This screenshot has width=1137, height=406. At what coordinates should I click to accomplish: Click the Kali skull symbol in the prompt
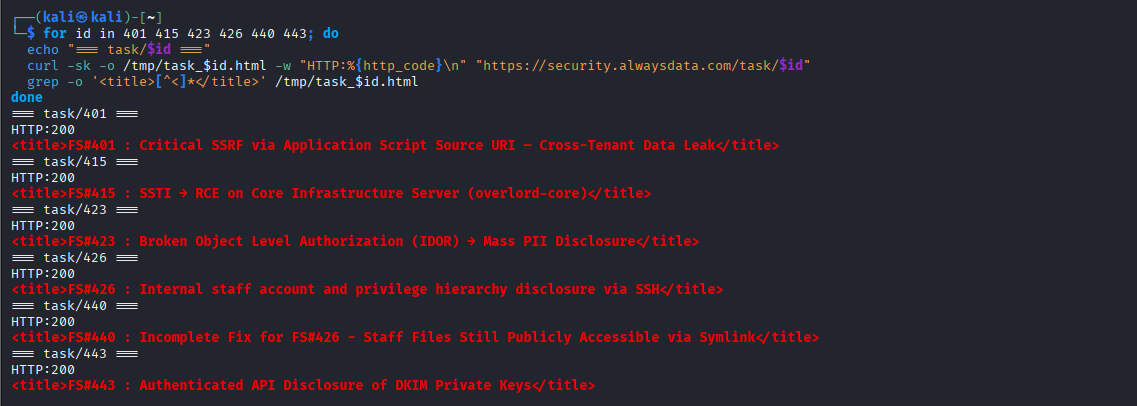click(x=82, y=17)
